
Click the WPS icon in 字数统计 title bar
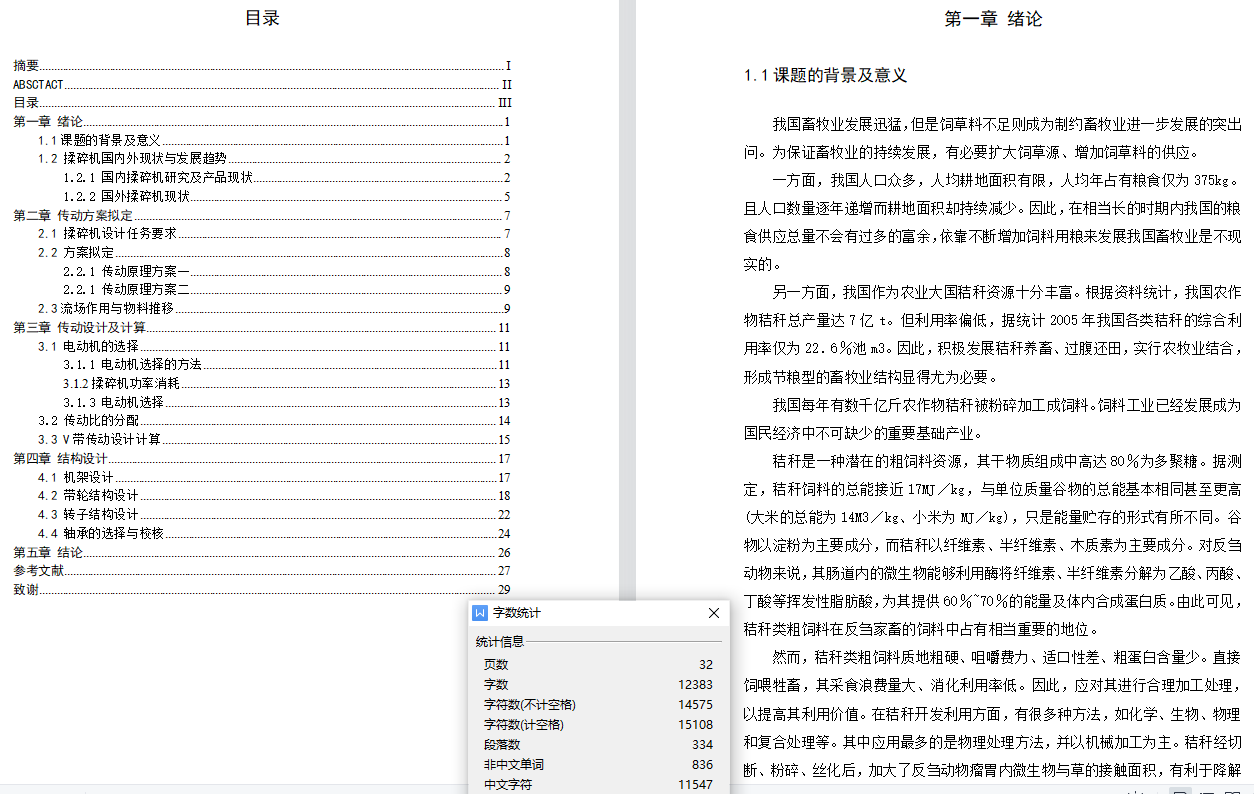pyautogui.click(x=480, y=612)
